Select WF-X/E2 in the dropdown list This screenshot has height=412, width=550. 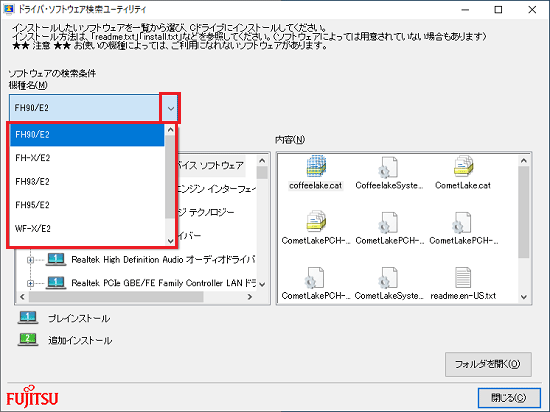pos(87,229)
